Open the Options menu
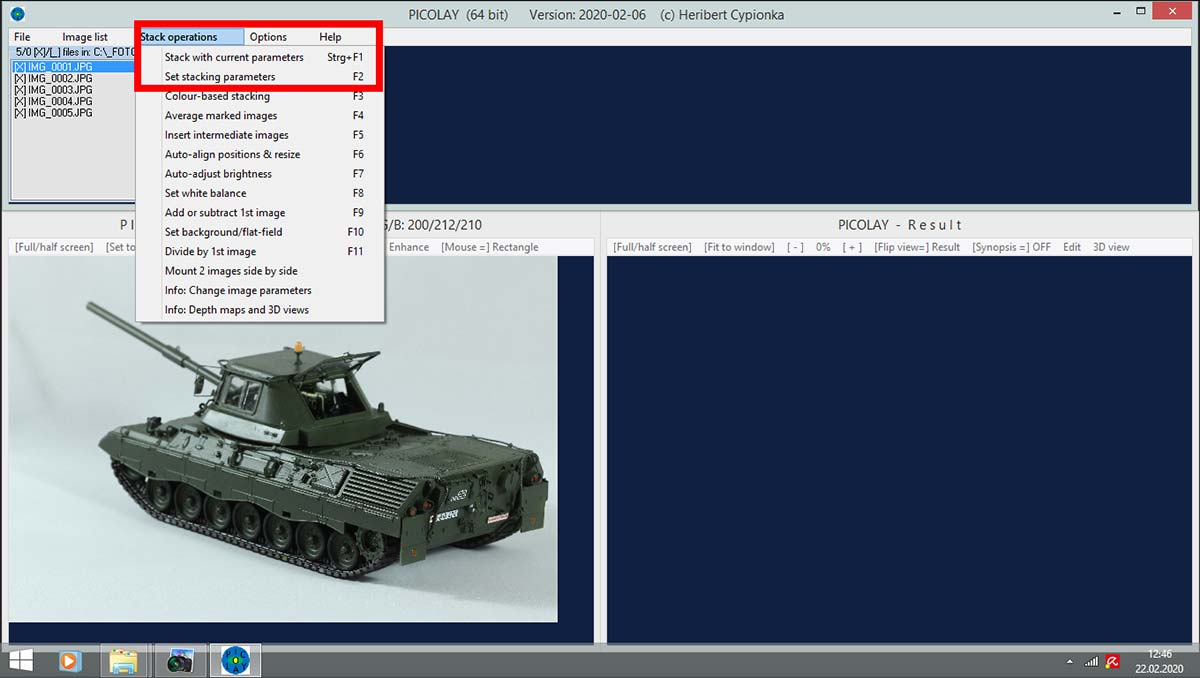Viewport: 1200px width, 678px height. pos(268,37)
